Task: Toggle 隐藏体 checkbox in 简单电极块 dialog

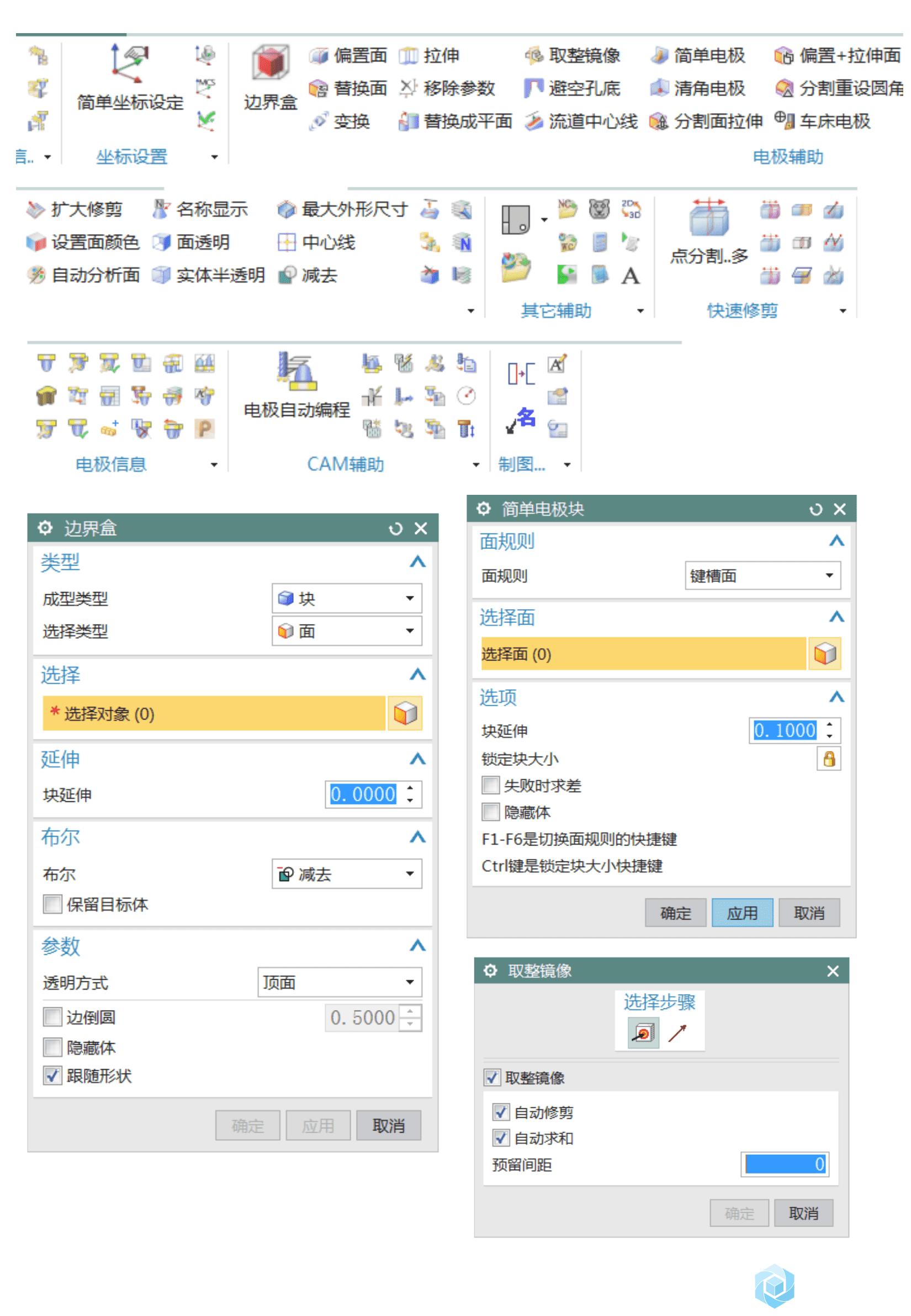Action: [x=490, y=812]
